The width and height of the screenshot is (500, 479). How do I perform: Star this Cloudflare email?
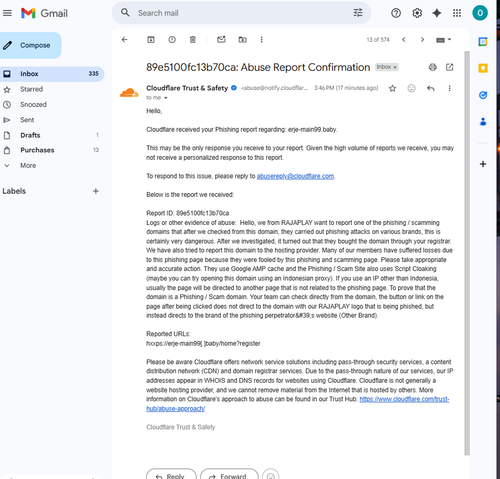tap(392, 88)
